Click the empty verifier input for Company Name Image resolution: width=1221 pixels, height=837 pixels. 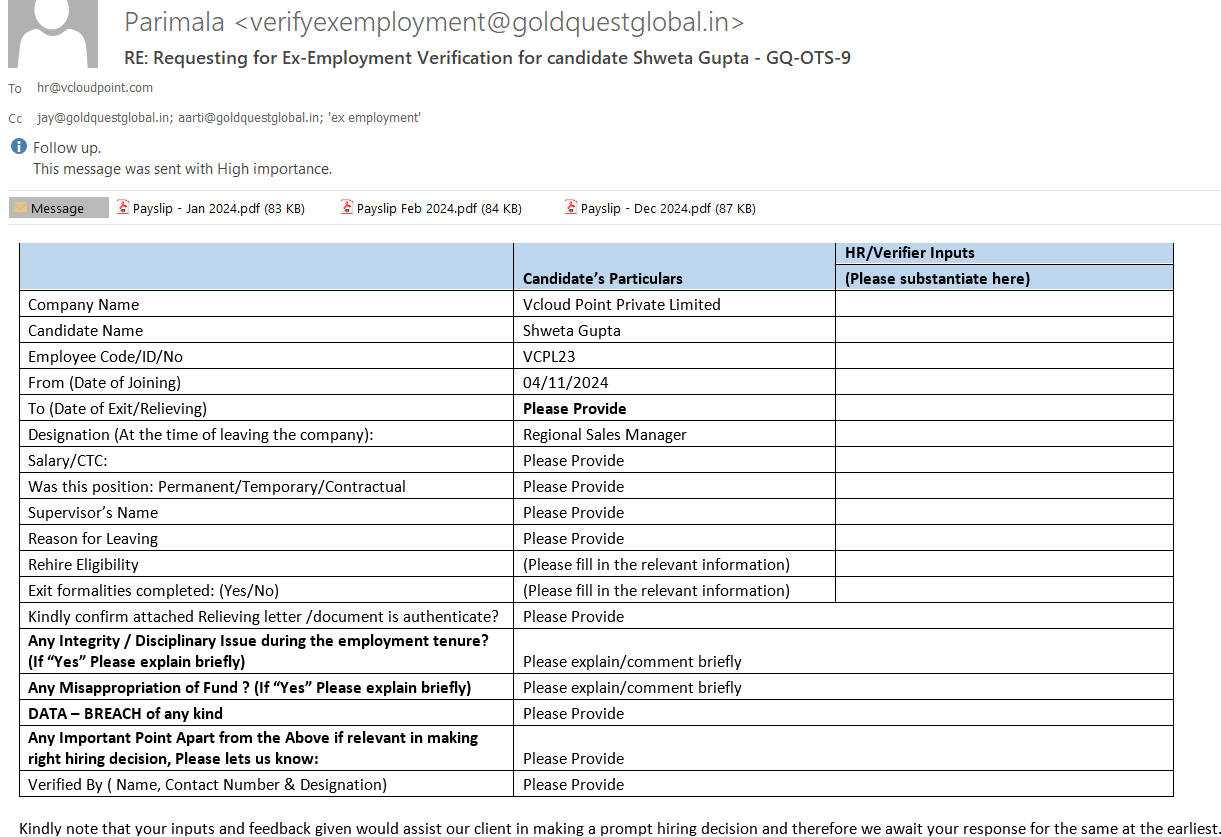click(x=1004, y=304)
